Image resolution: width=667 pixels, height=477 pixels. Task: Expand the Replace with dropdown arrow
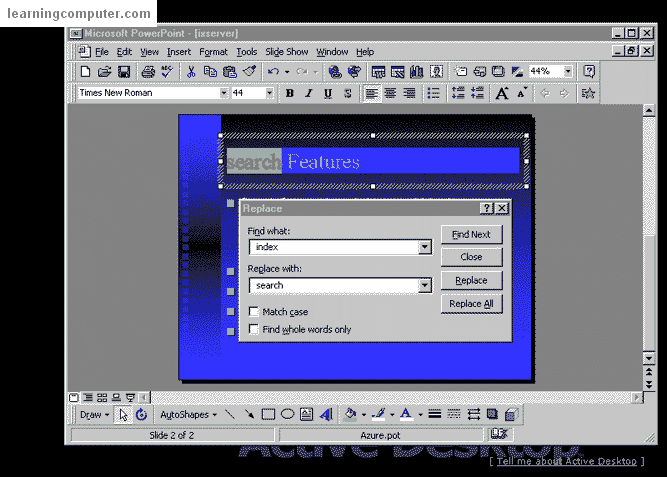coord(425,286)
